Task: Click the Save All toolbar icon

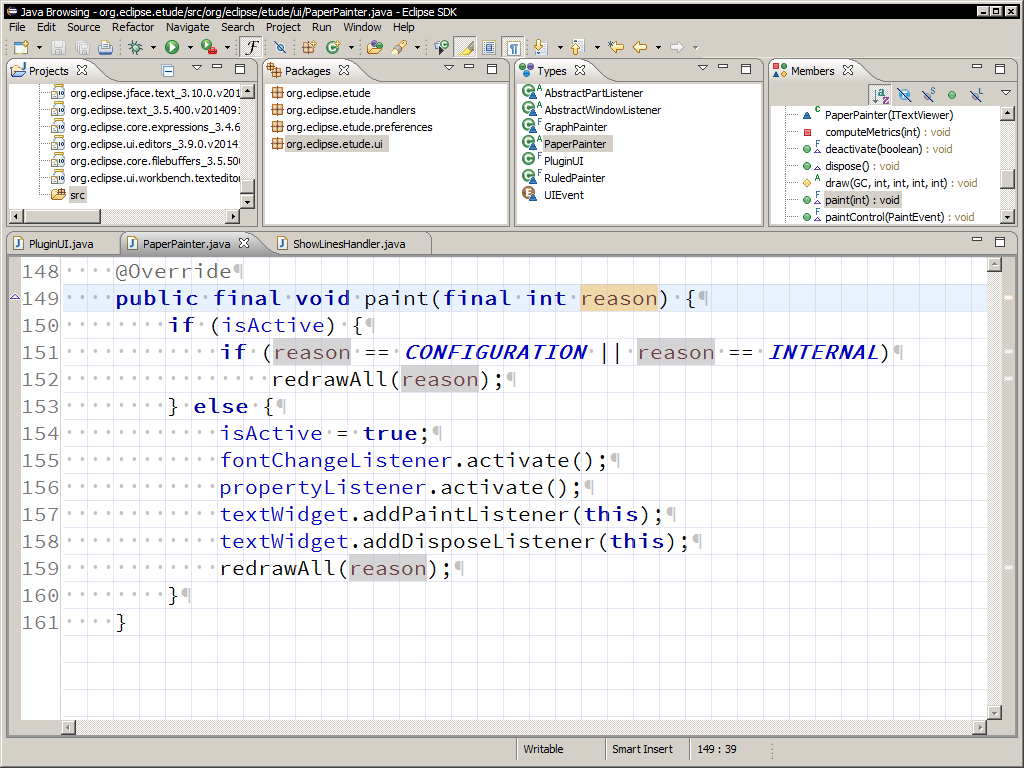Action: (x=82, y=47)
